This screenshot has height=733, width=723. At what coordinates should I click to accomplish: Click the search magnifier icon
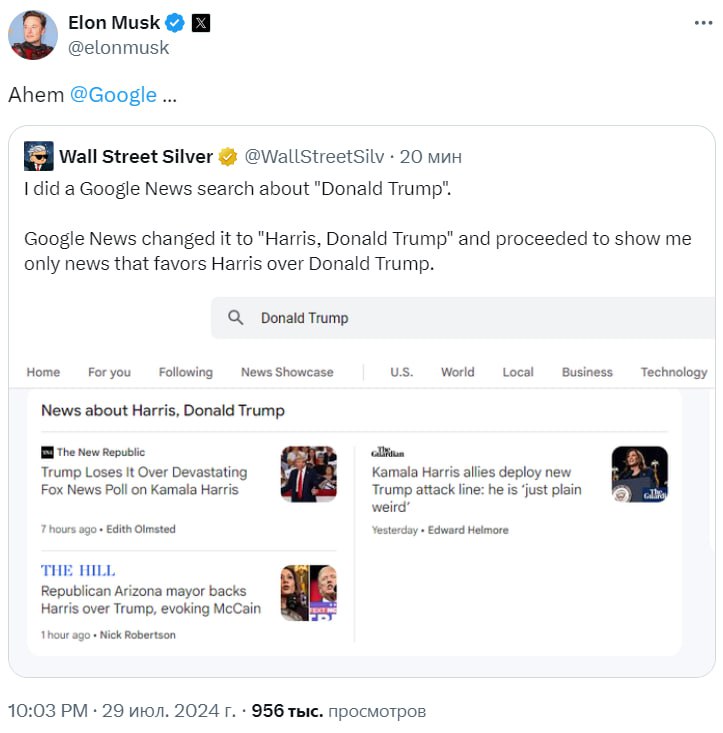(x=236, y=318)
